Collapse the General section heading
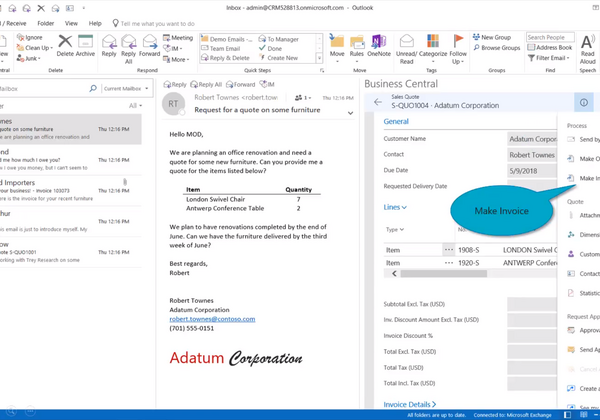600x420 pixels. [x=396, y=121]
